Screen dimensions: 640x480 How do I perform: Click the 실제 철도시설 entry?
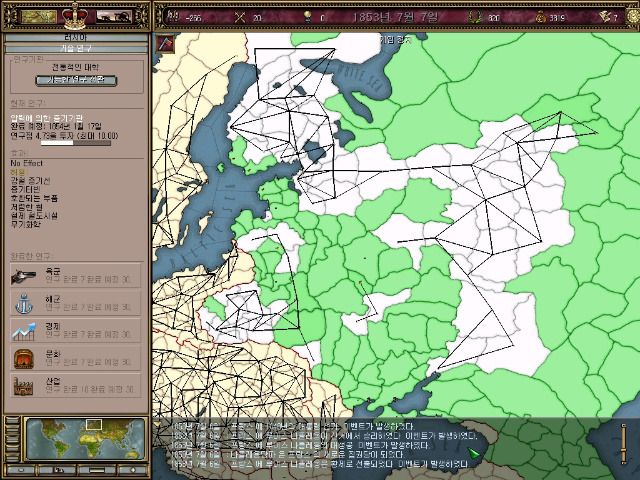[34, 216]
